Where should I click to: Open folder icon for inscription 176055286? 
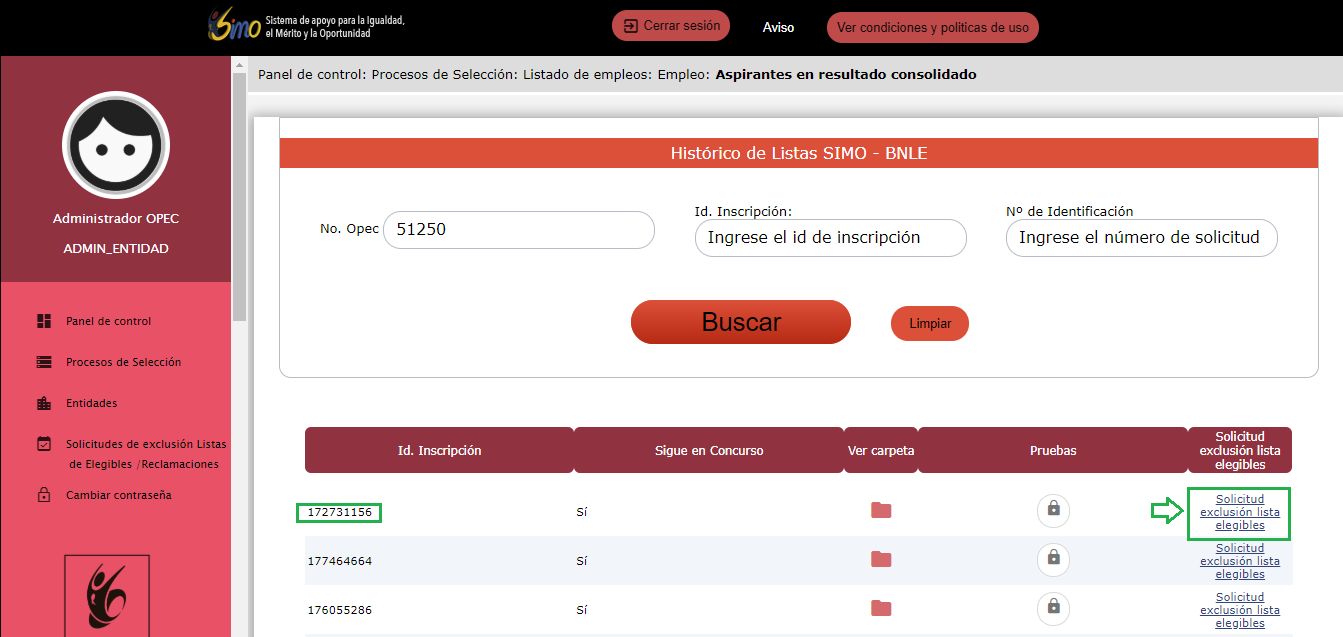click(880, 608)
